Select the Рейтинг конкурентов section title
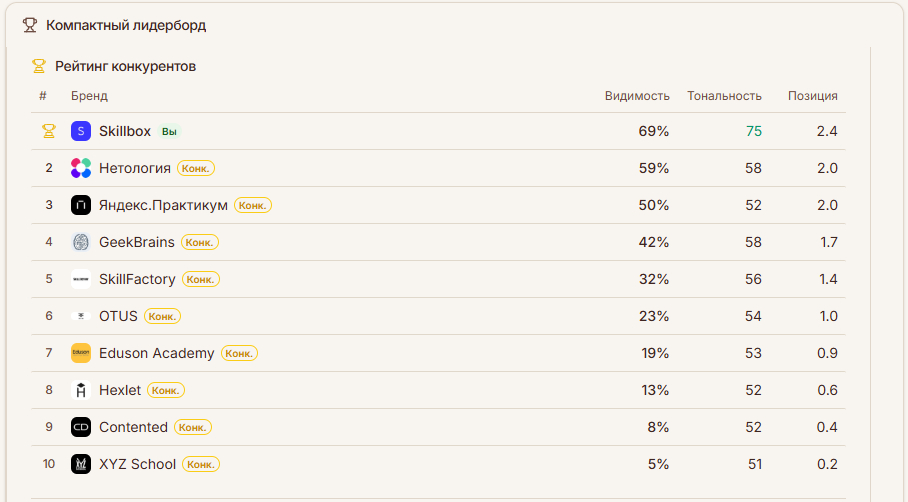The width and height of the screenshot is (908, 502). (x=125, y=66)
